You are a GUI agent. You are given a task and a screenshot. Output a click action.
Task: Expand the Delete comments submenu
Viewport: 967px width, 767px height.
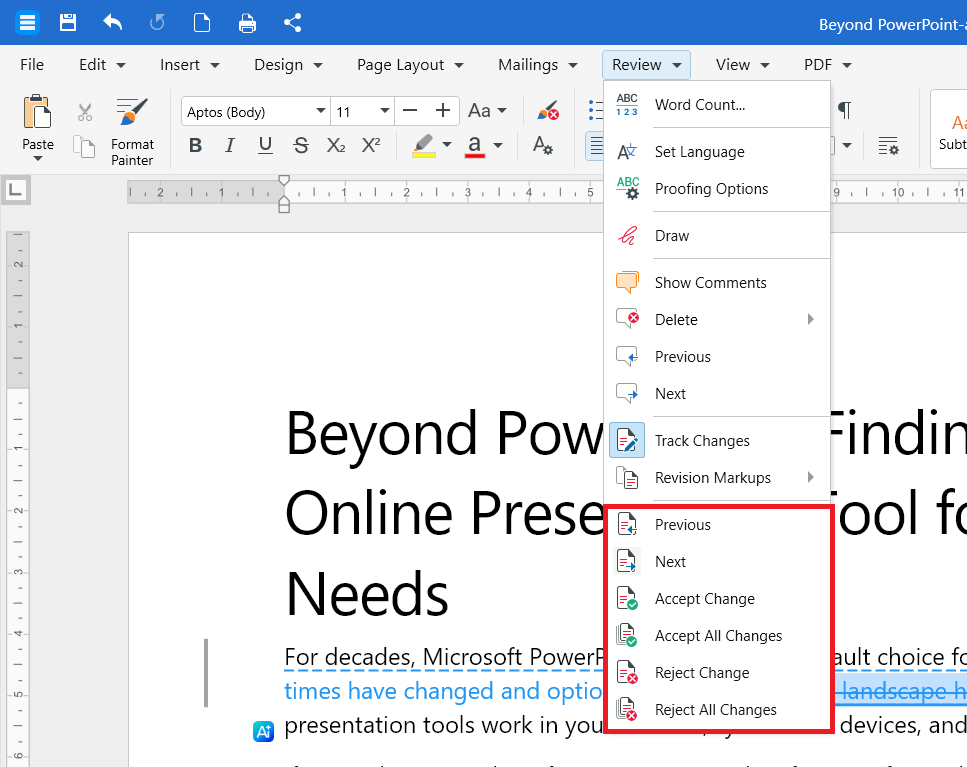[x=810, y=319]
